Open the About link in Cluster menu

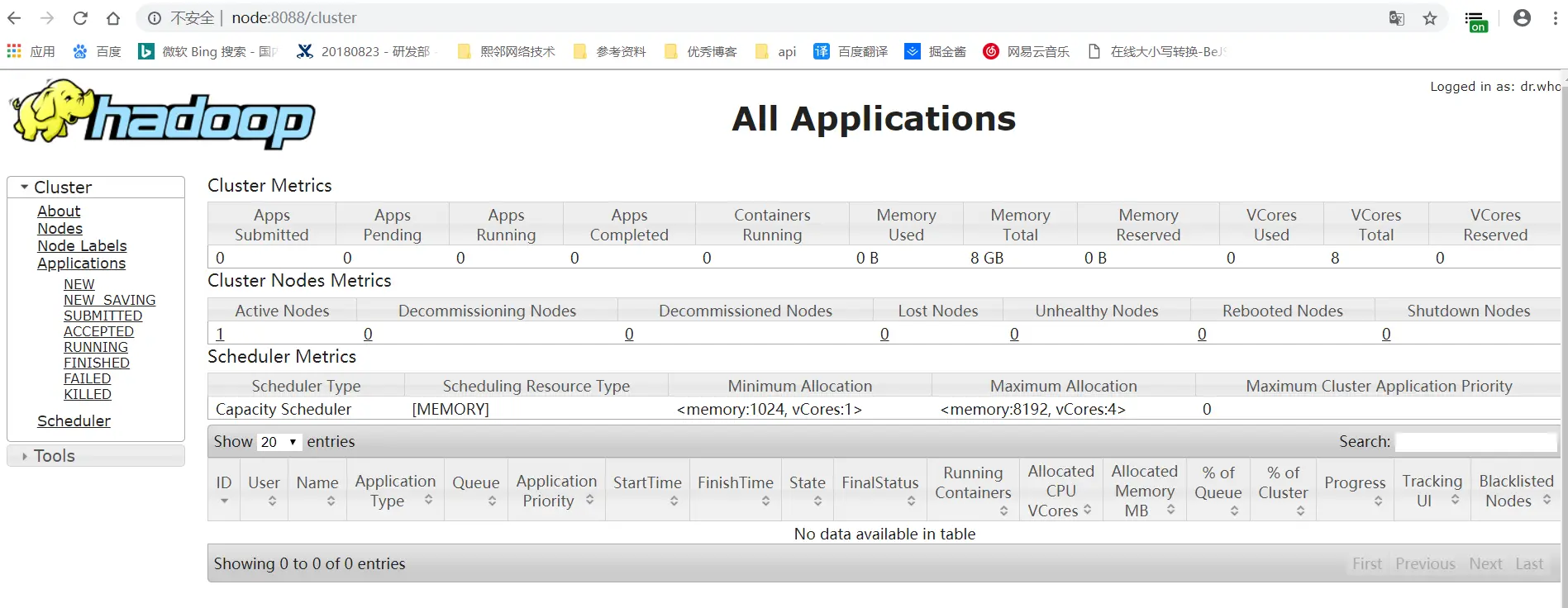pyautogui.click(x=59, y=211)
